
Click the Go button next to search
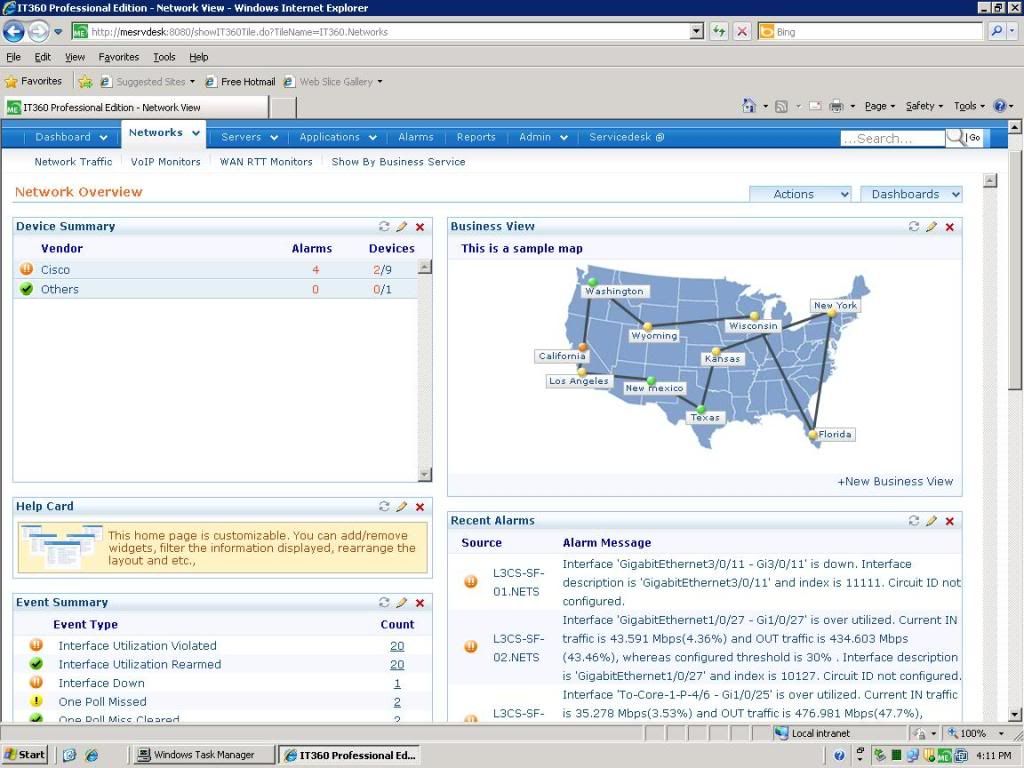(974, 137)
